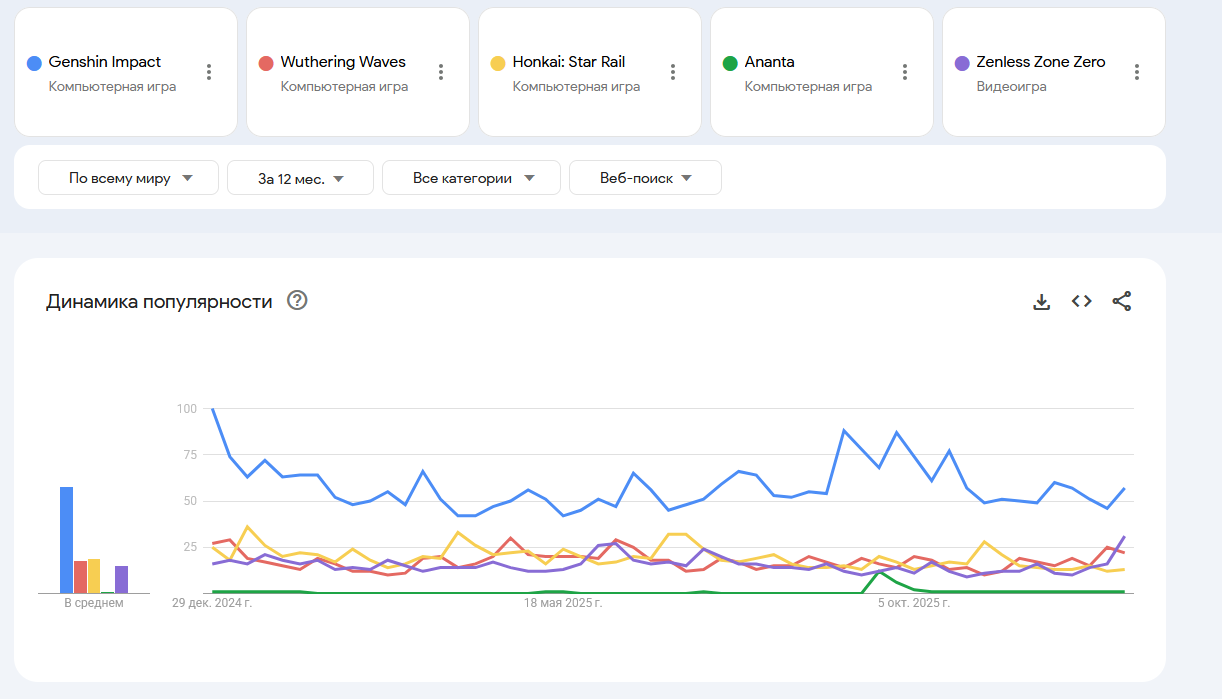Viewport: 1222px width, 699px height.
Task: Click the blue Genshin Impact color dot
Action: pyautogui.click(x=34, y=63)
